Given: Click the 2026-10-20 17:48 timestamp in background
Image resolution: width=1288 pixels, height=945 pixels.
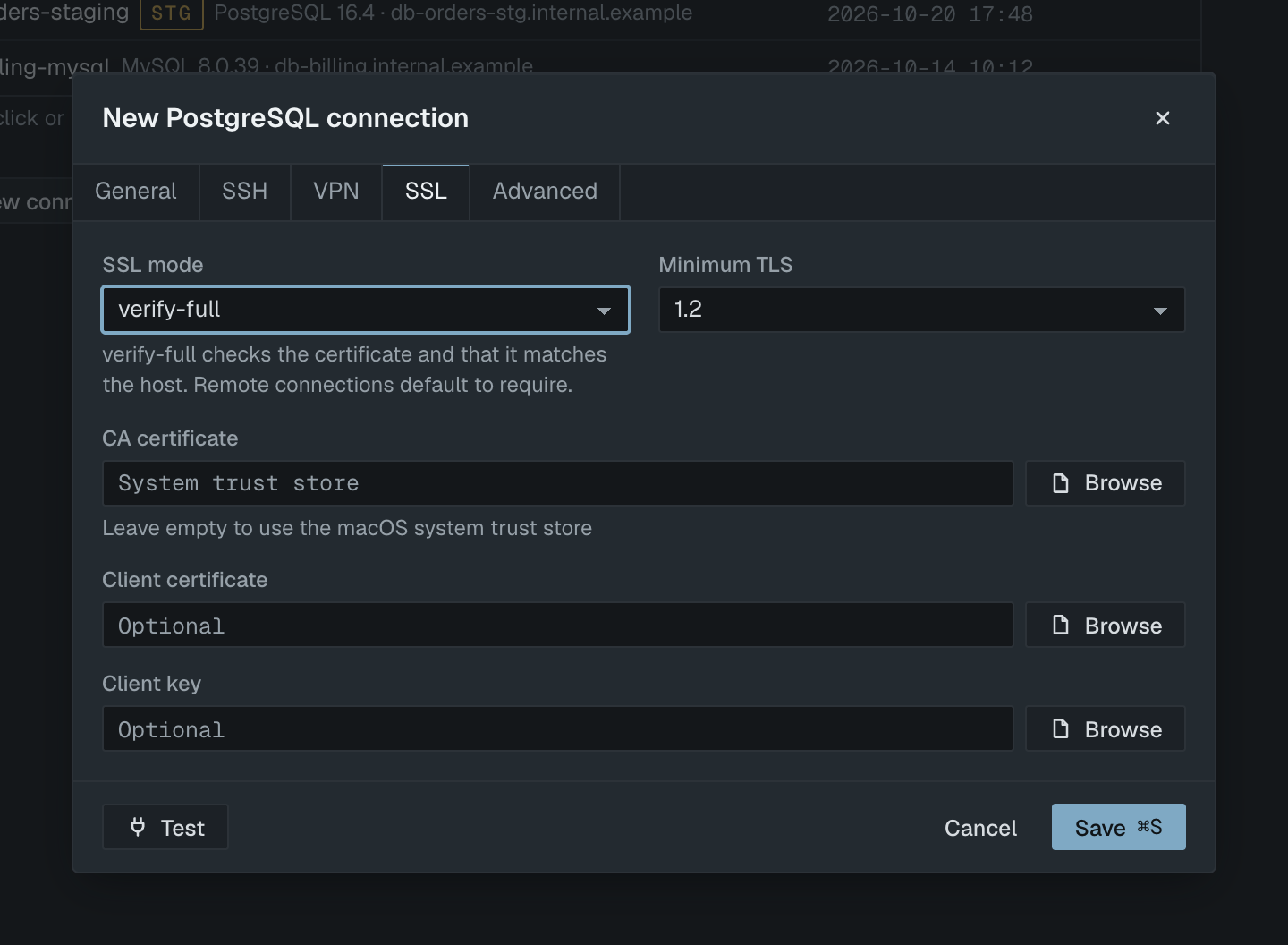Looking at the screenshot, I should pos(930,14).
